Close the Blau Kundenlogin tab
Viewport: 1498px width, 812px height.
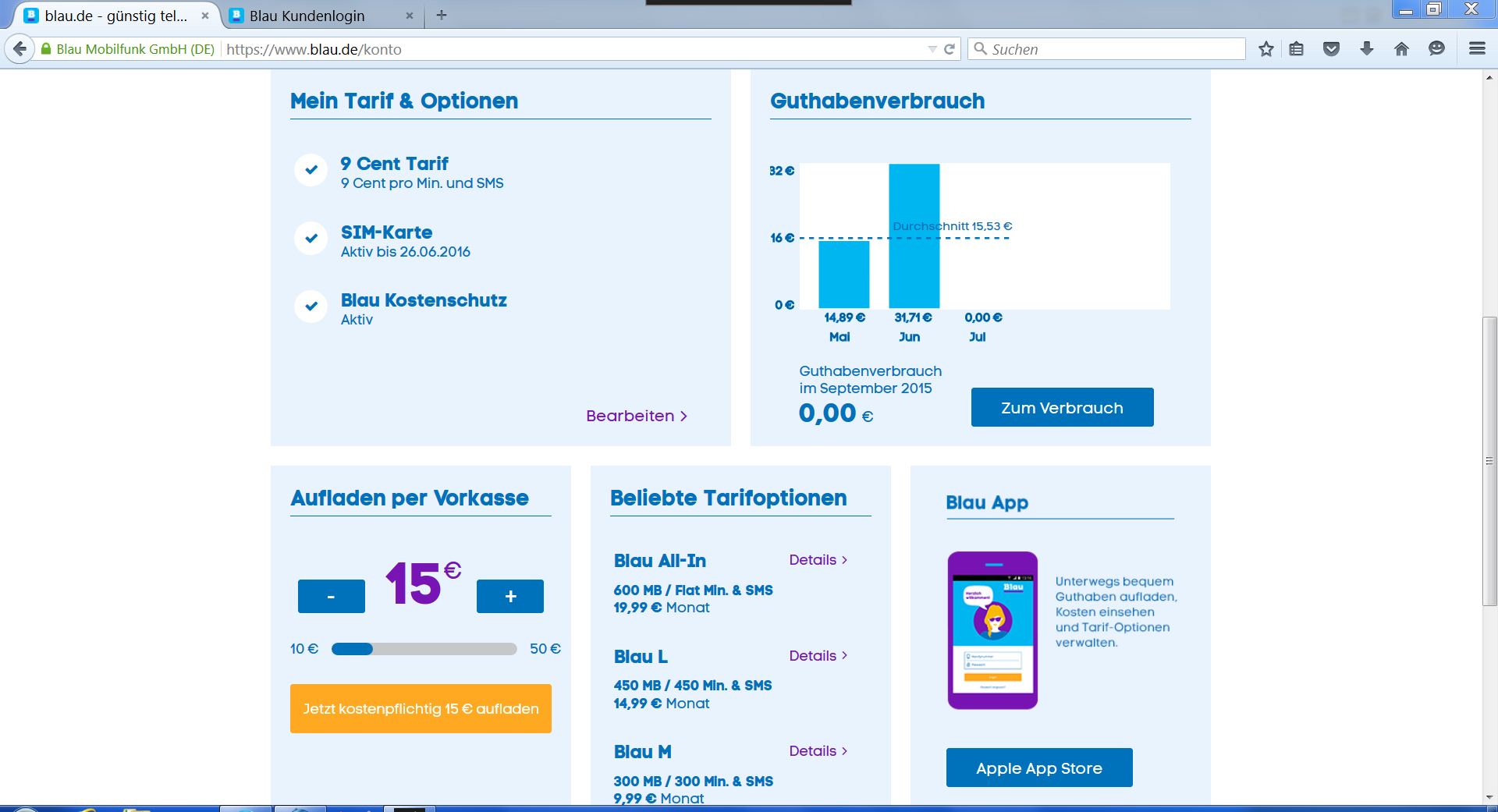tap(409, 16)
